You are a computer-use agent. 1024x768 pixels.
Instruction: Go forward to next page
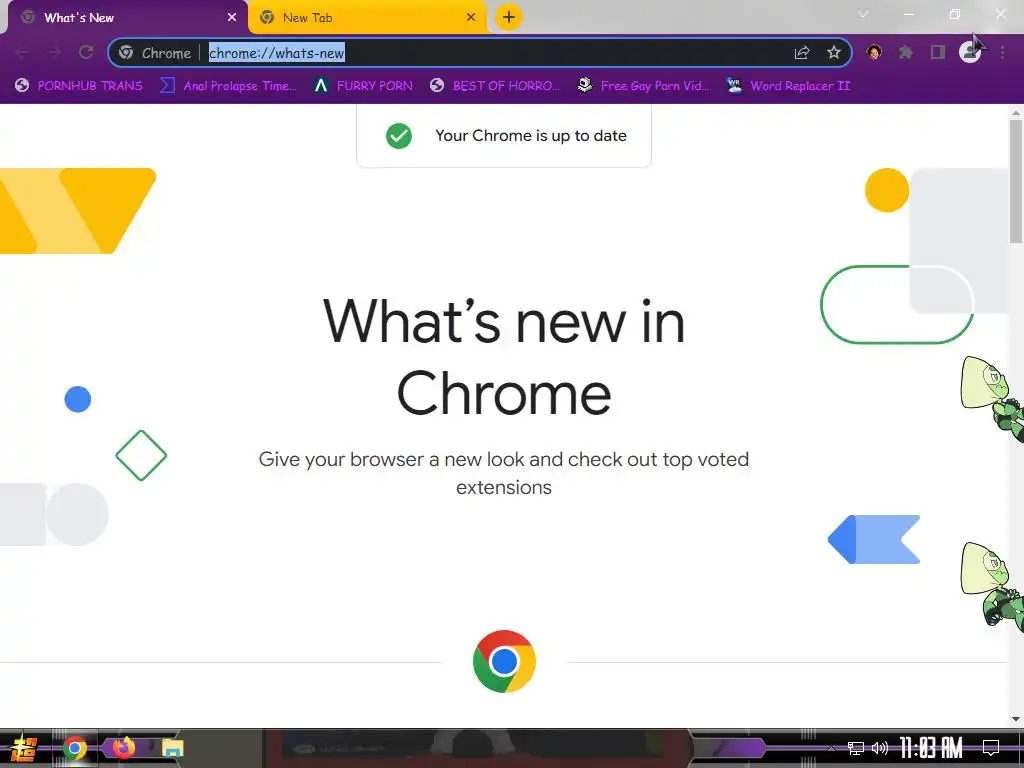pos(54,52)
